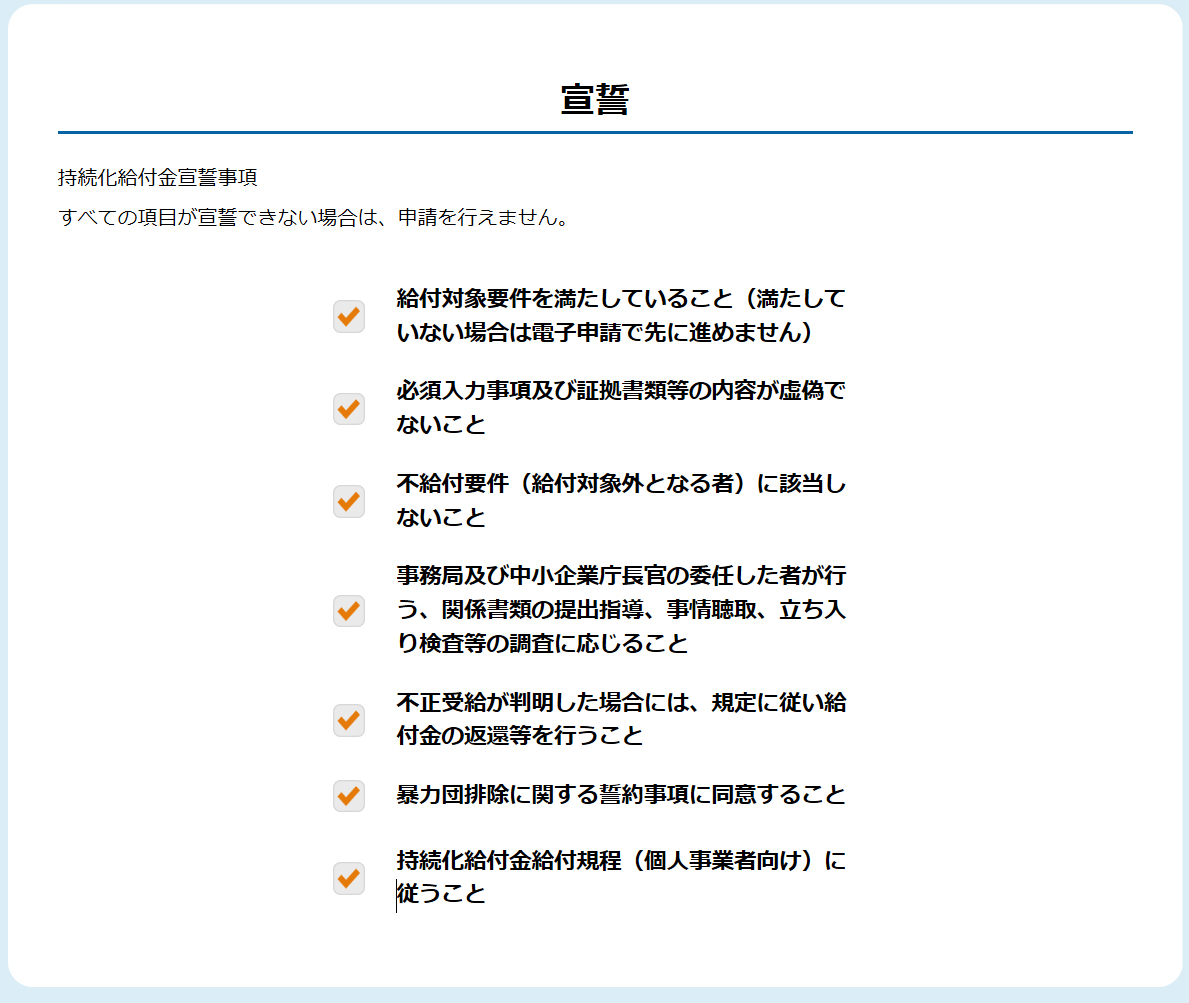Toggle checkbox for 事務局及び中小企業庁長官の調査に応じること

[x=349, y=610]
